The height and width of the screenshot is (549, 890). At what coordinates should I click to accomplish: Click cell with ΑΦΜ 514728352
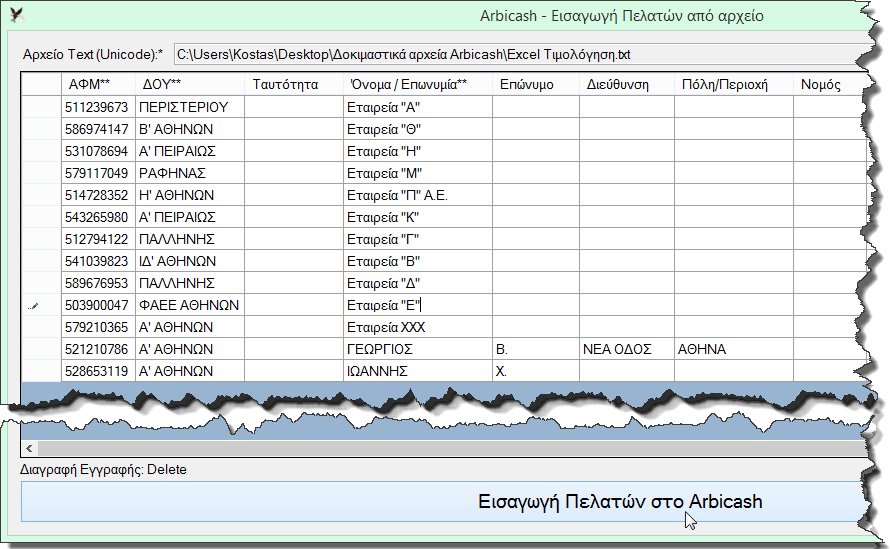pos(98,195)
